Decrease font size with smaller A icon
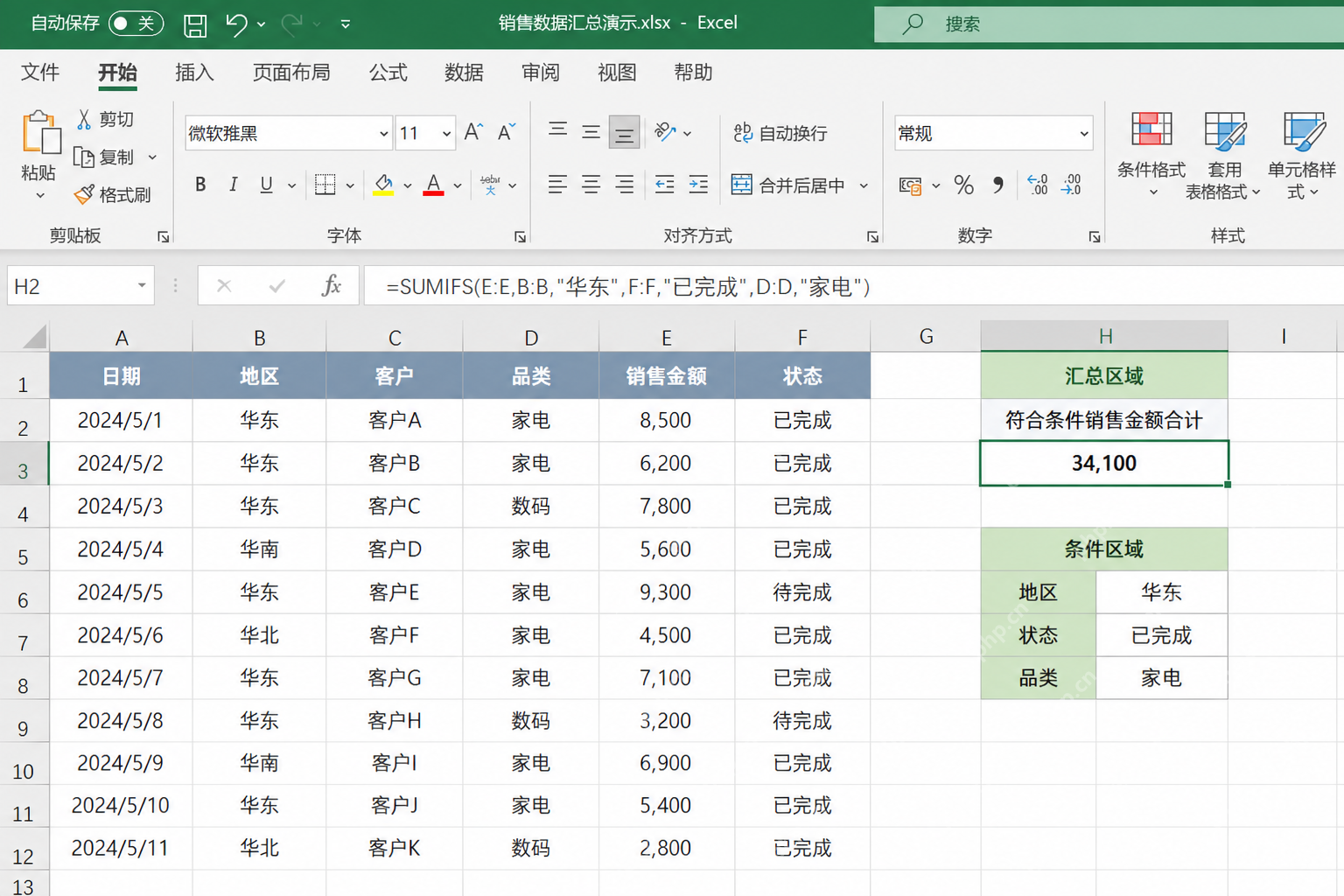This screenshot has width=1344, height=896. [507, 132]
